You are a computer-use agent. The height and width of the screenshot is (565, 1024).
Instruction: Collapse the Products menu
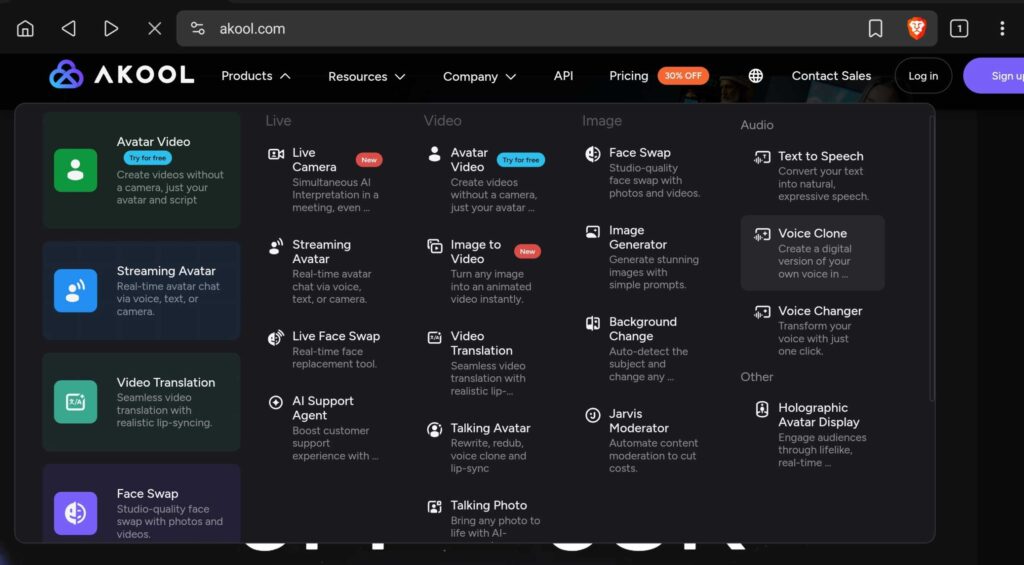(255, 76)
